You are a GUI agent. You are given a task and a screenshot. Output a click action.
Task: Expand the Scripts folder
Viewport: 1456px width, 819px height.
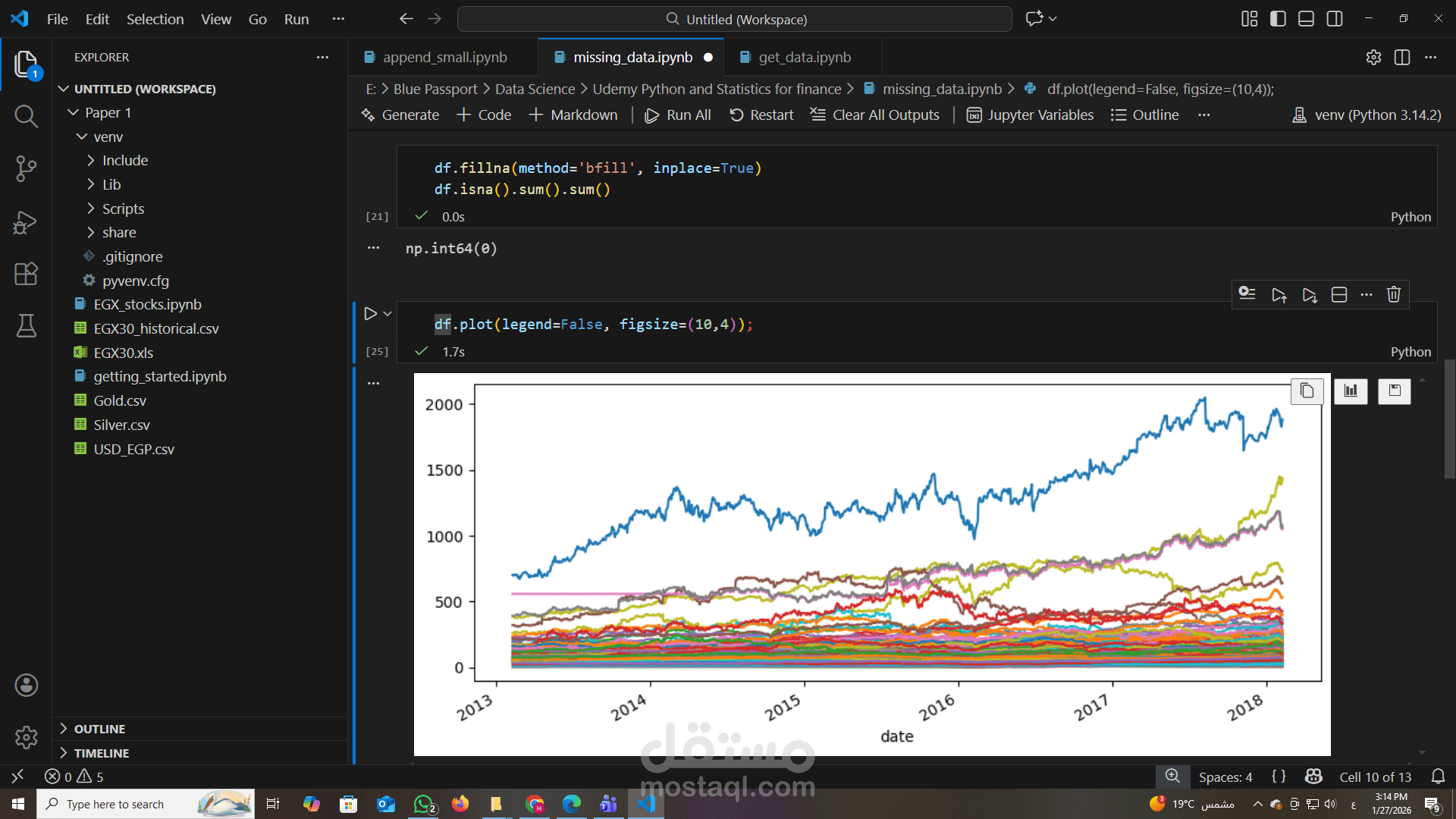click(x=123, y=209)
